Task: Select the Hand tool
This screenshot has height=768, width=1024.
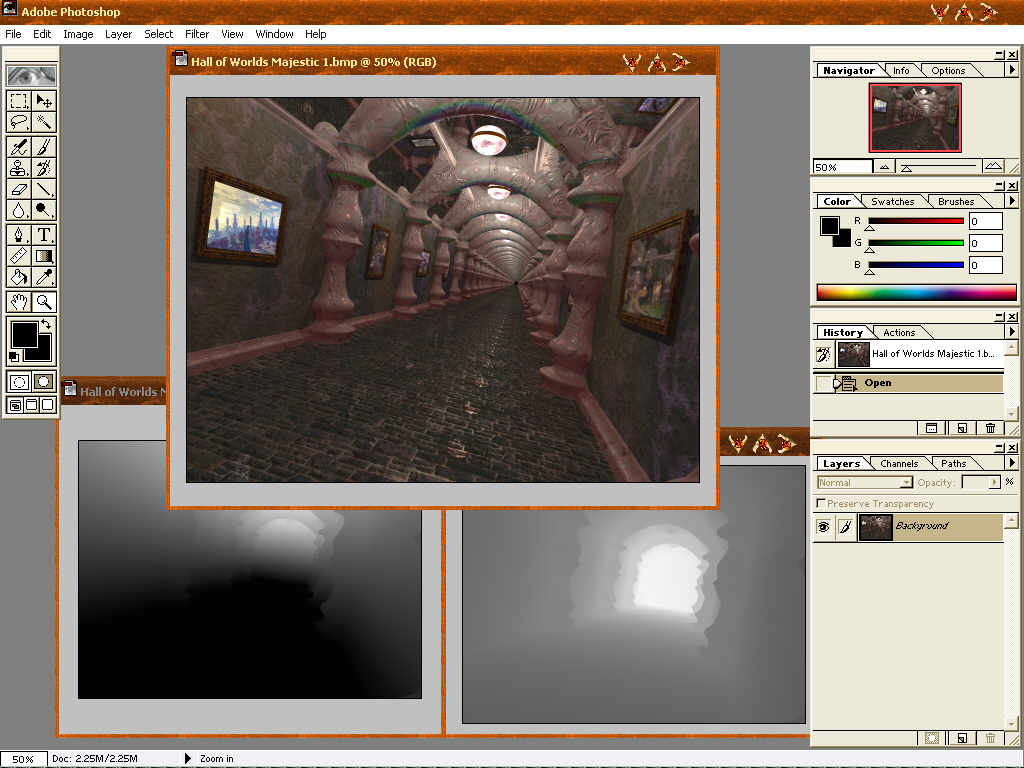Action: pos(19,301)
